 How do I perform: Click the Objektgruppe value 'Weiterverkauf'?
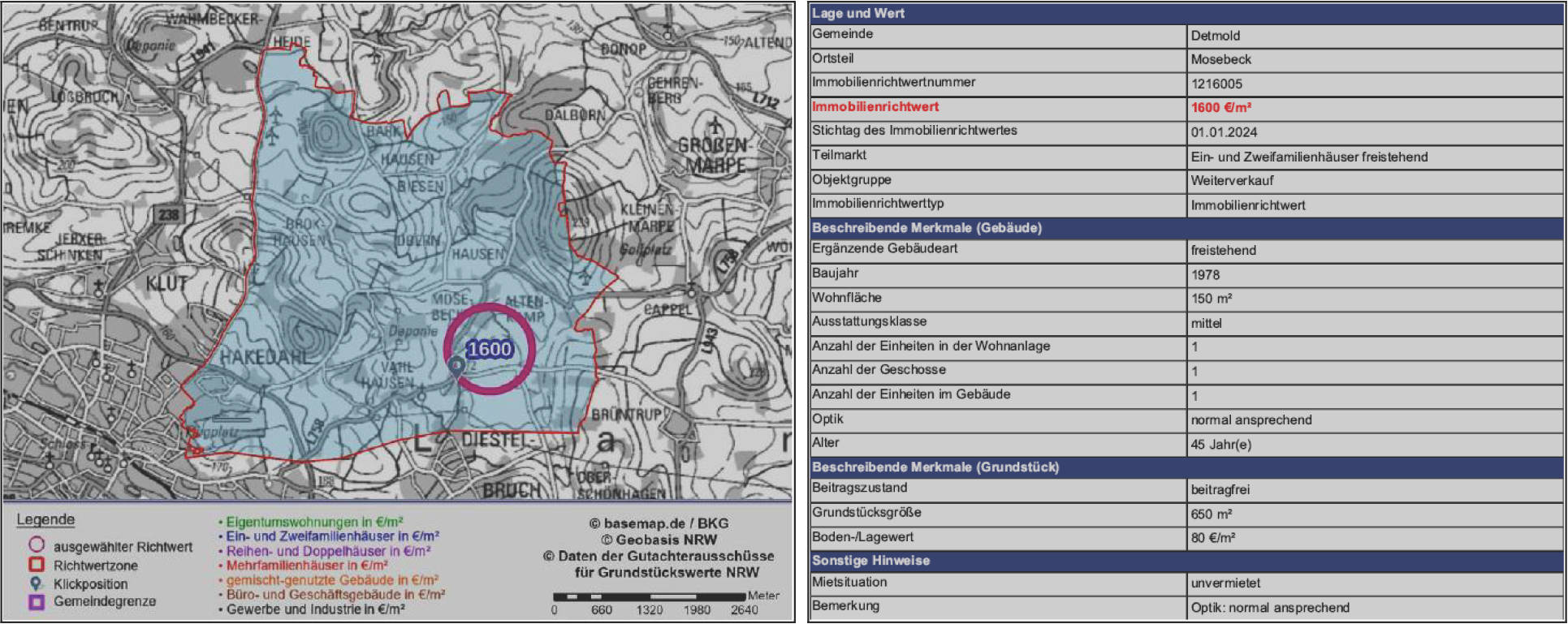pyautogui.click(x=1232, y=180)
